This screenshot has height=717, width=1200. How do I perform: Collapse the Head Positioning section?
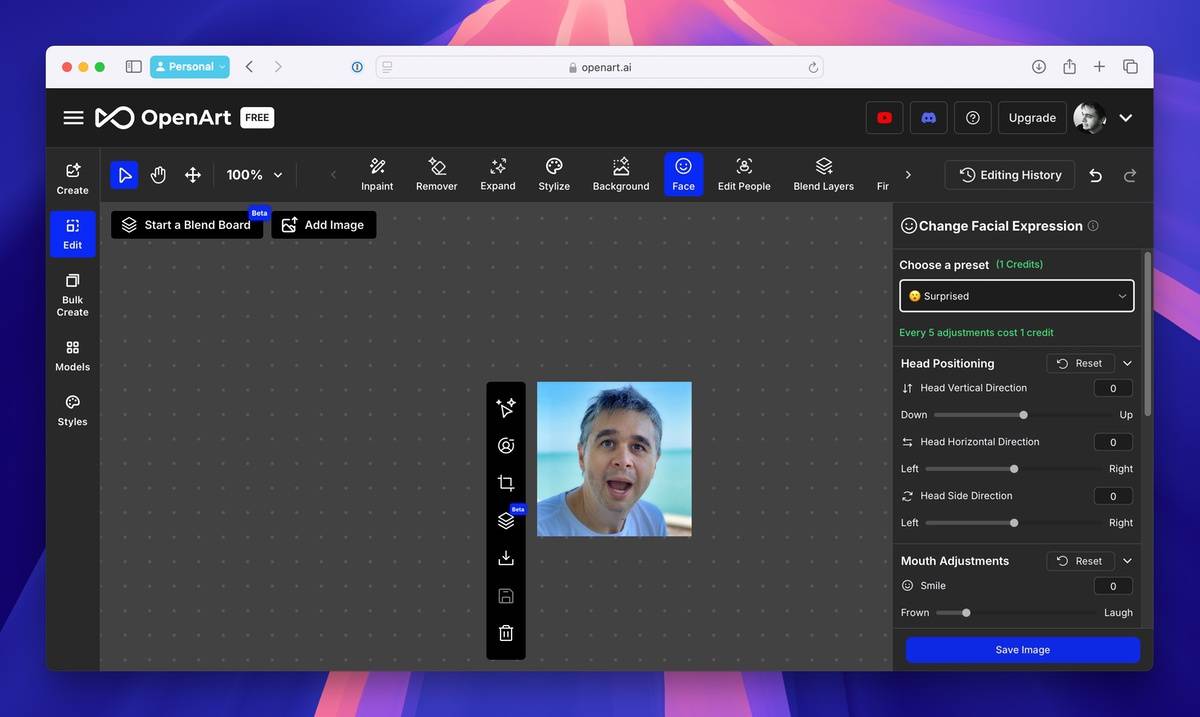[x=1127, y=363]
